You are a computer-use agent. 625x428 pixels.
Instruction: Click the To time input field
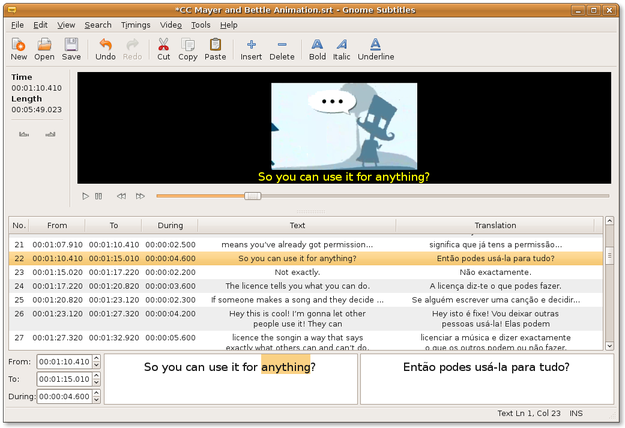click(65, 379)
